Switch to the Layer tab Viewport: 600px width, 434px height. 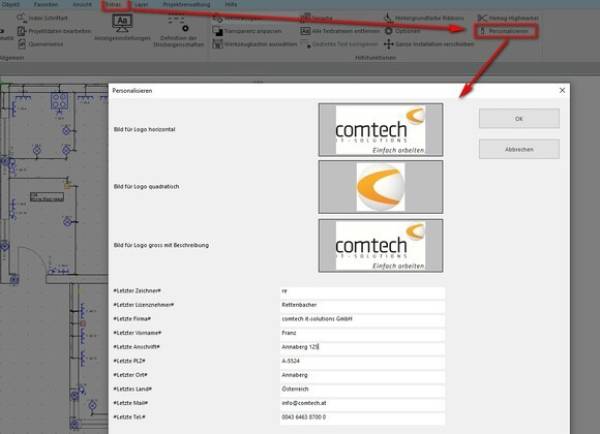click(x=141, y=5)
